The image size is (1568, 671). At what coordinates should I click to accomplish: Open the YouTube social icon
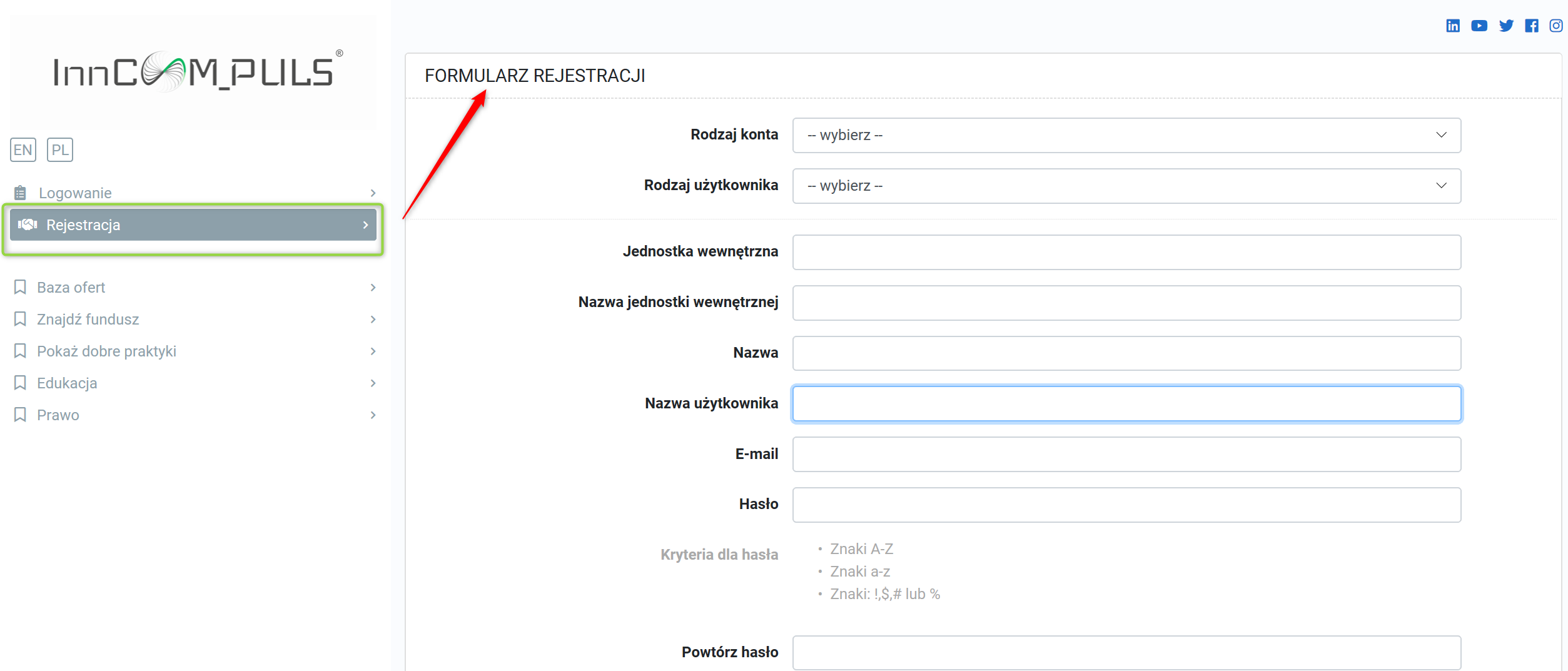click(x=1479, y=26)
